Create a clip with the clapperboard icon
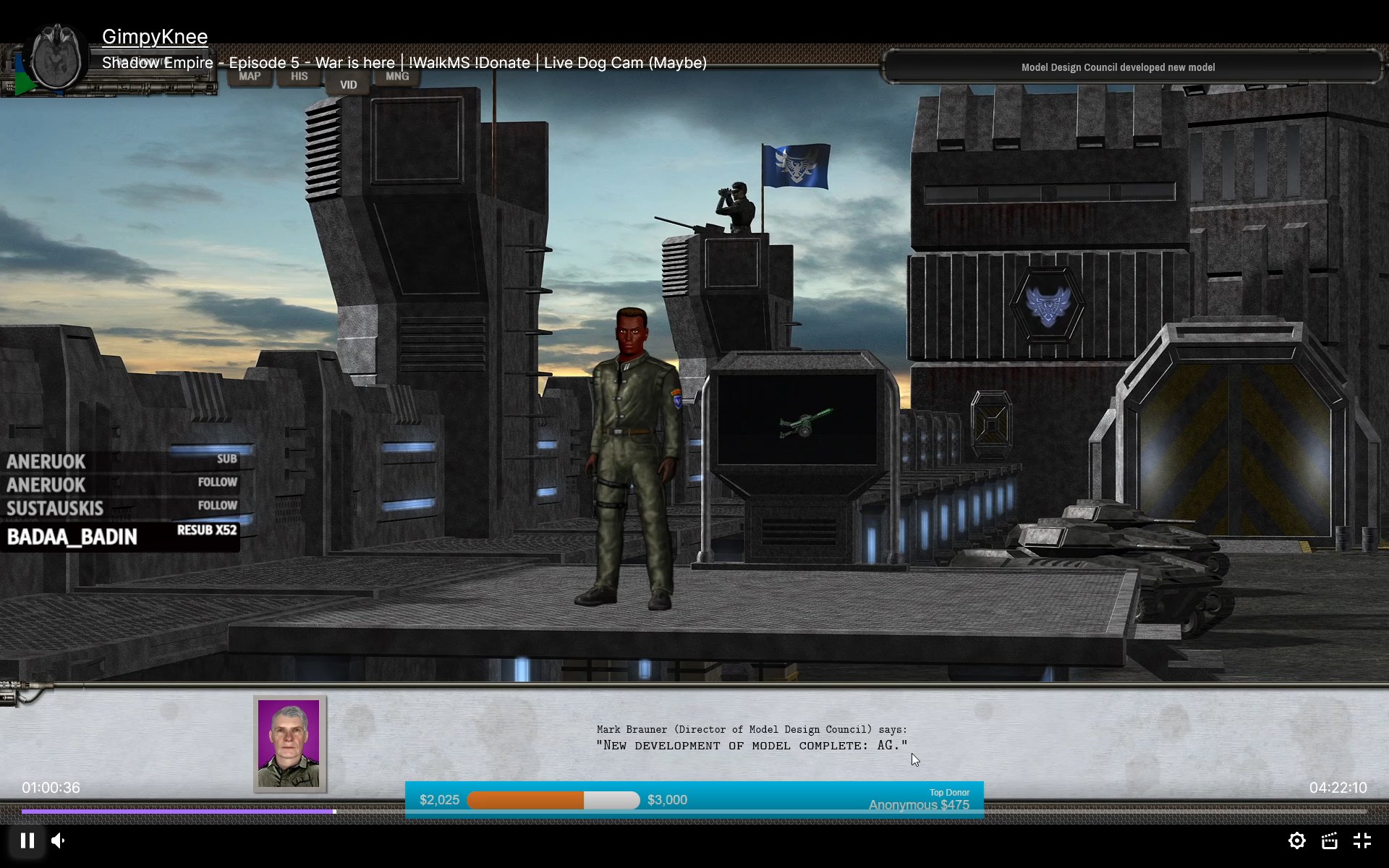The image size is (1389, 868). click(1329, 841)
